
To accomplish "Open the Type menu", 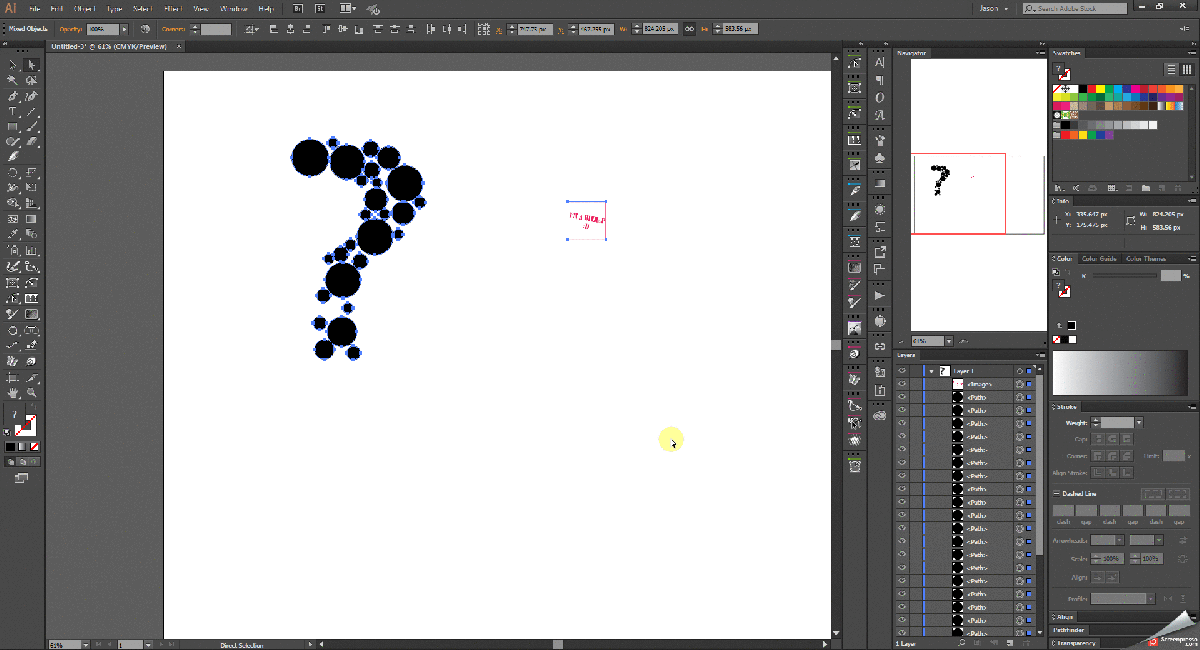I will (114, 8).
